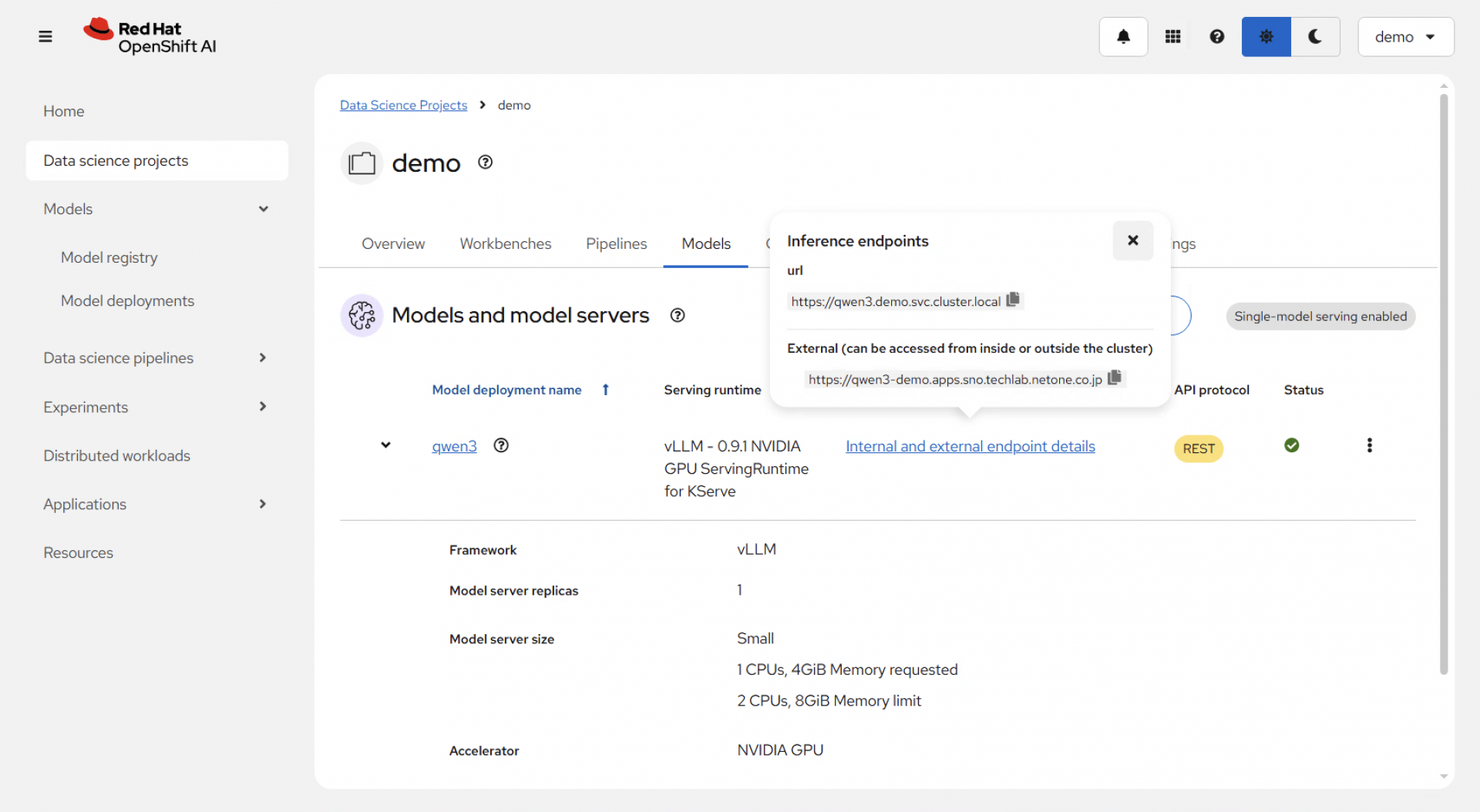This screenshot has height=812, width=1480.
Task: Switch to the Workbenches tab
Action: (506, 243)
